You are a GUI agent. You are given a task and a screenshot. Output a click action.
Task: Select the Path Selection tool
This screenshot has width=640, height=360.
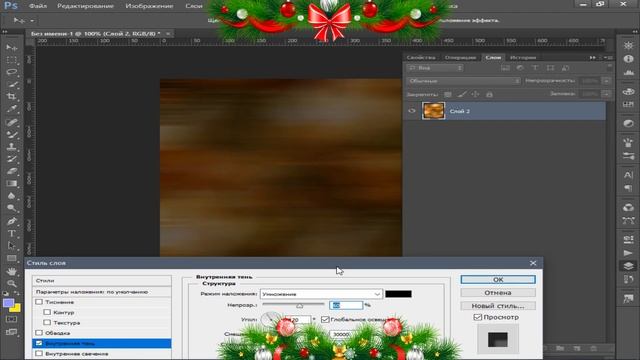(x=11, y=246)
